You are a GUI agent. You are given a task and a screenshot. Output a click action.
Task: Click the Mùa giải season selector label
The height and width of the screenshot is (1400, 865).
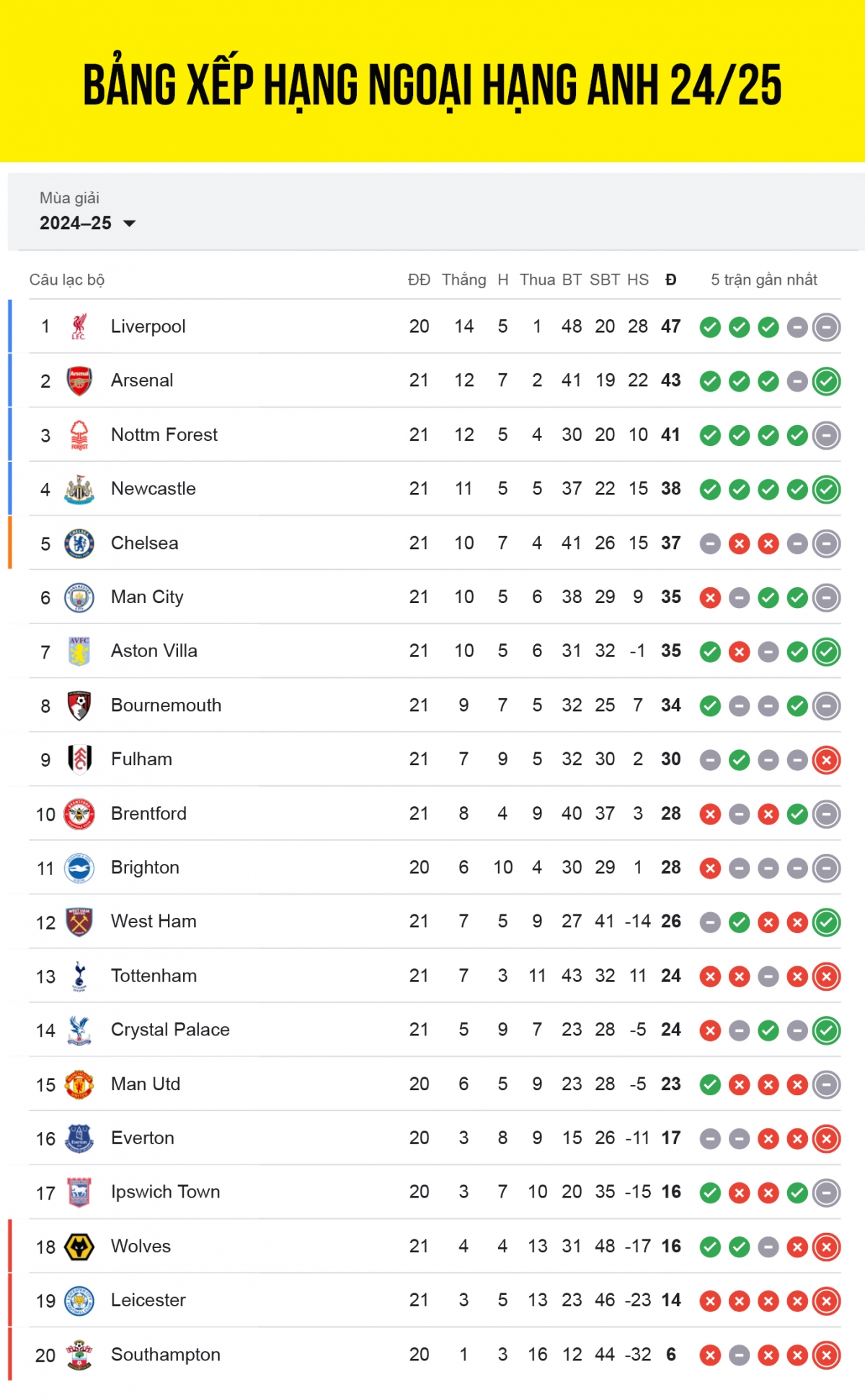(69, 198)
